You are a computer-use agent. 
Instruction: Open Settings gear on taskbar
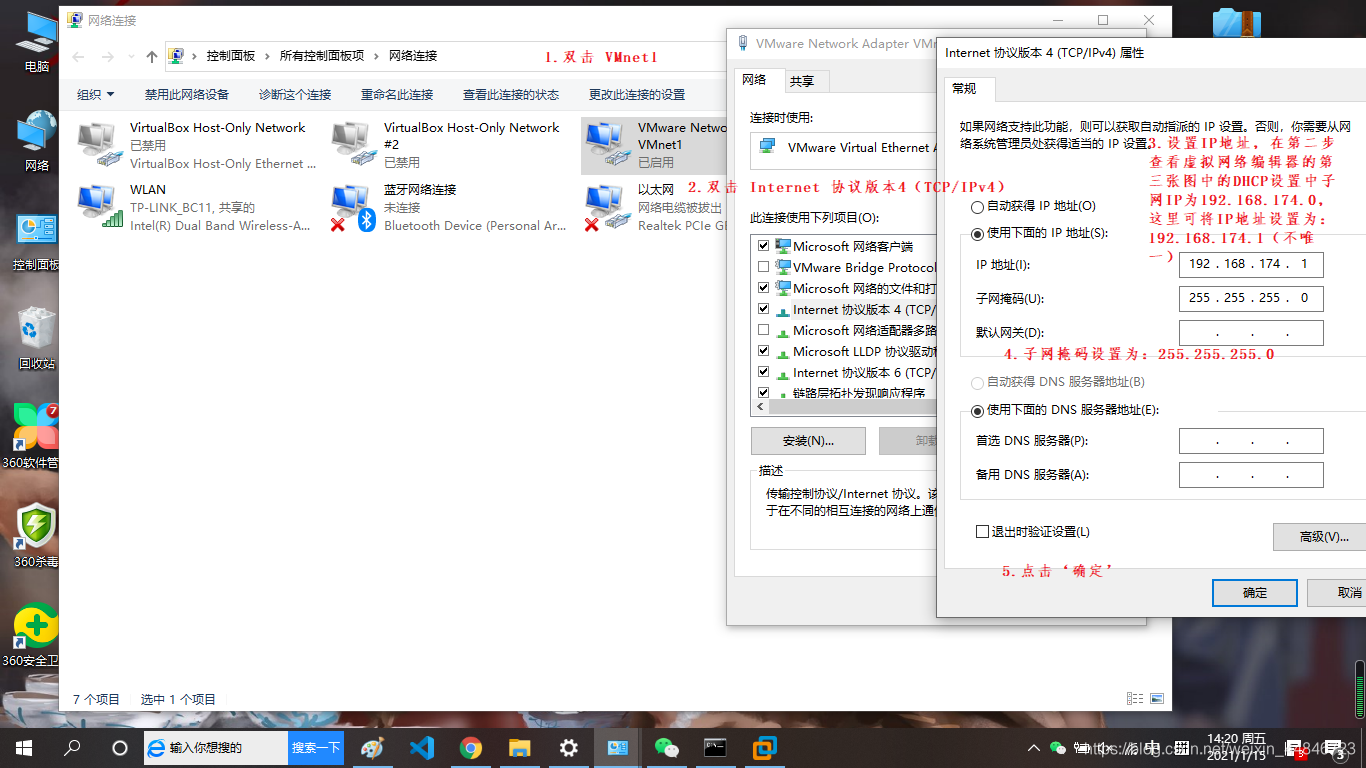point(568,747)
